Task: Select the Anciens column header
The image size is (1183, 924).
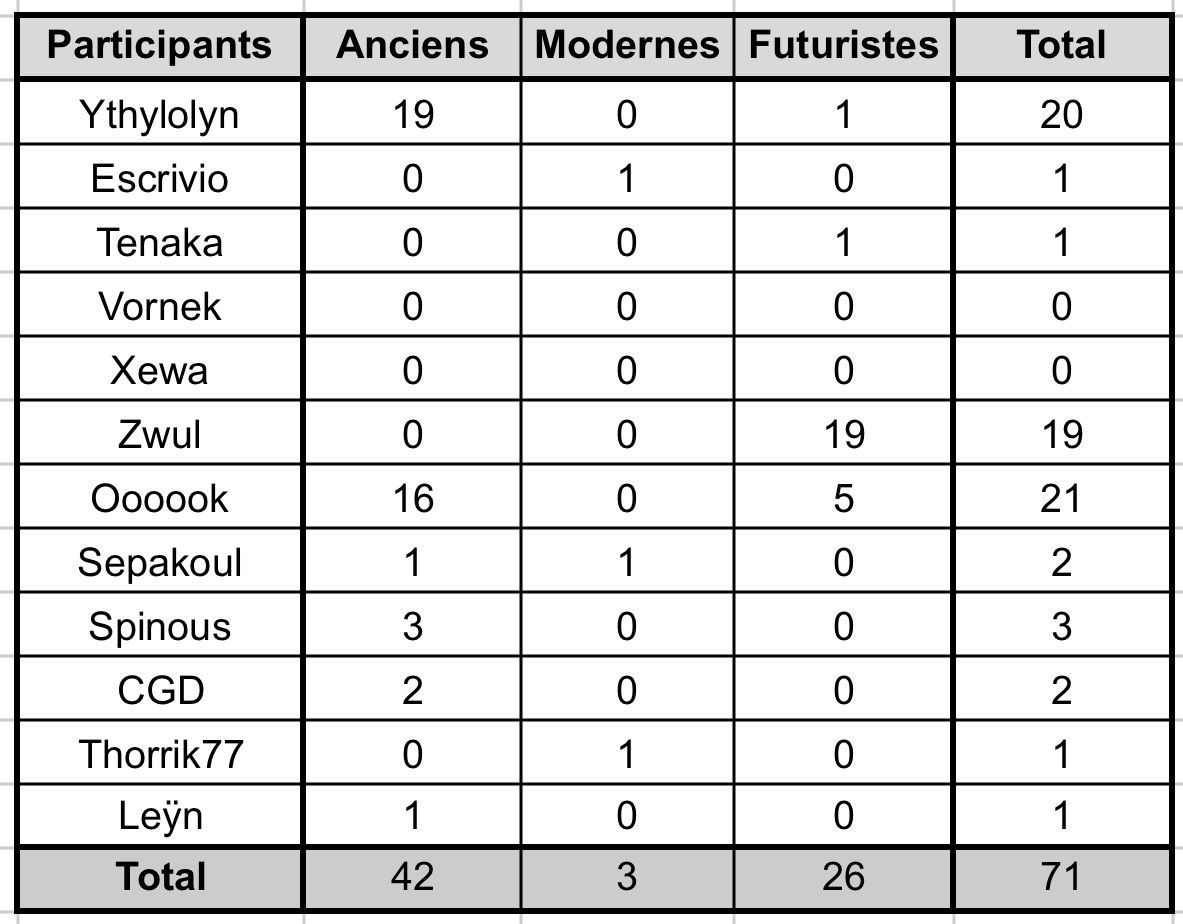Action: pyautogui.click(x=412, y=45)
